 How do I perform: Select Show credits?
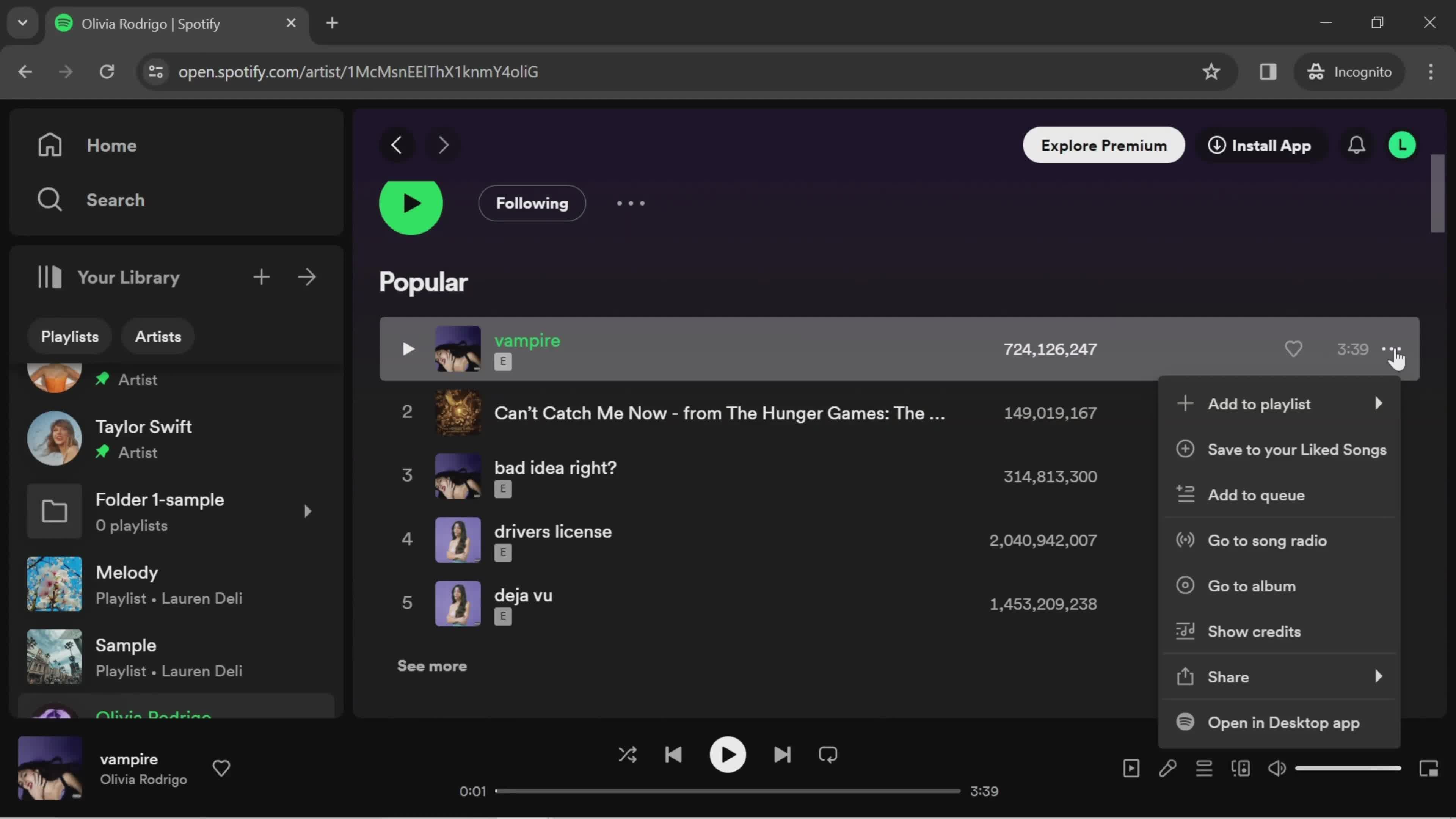[1280, 631]
